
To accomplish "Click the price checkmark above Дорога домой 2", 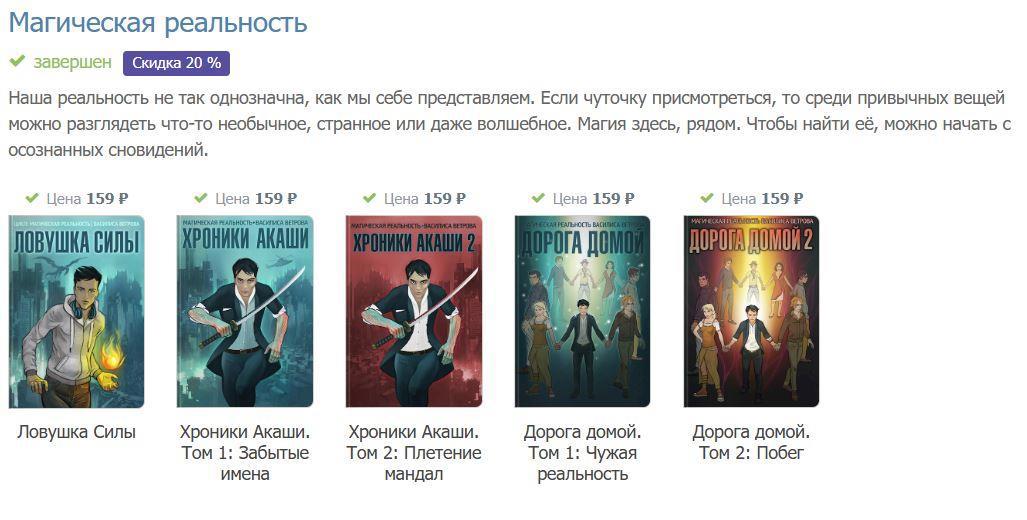I will pyautogui.click(x=707, y=198).
